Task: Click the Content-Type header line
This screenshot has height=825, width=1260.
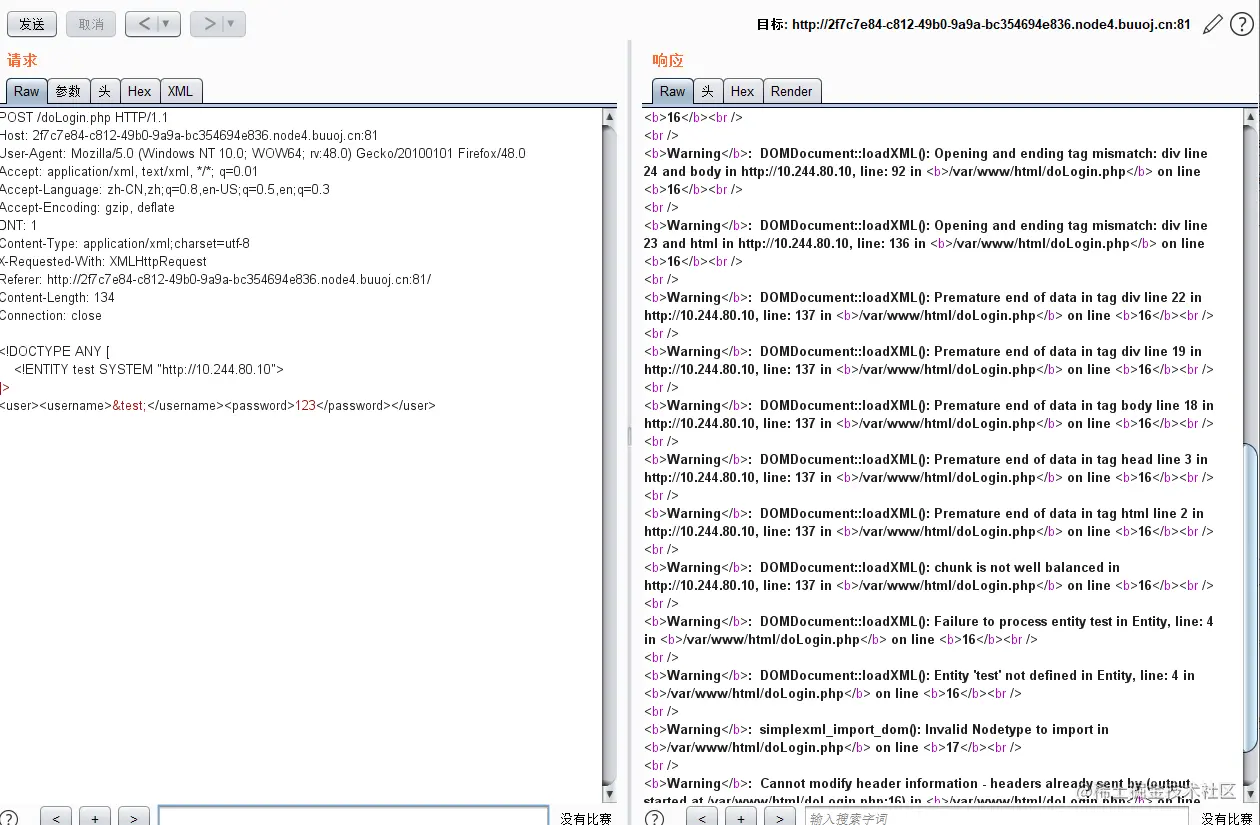Action: click(x=125, y=243)
